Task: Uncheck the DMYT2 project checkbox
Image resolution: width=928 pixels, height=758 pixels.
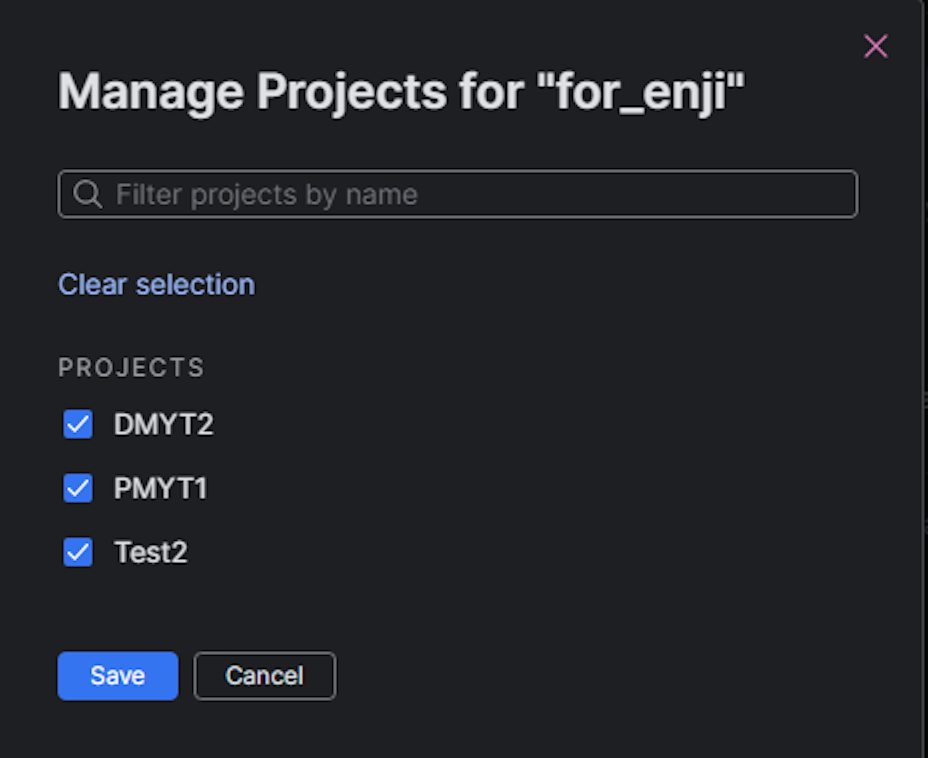Action: (78, 424)
